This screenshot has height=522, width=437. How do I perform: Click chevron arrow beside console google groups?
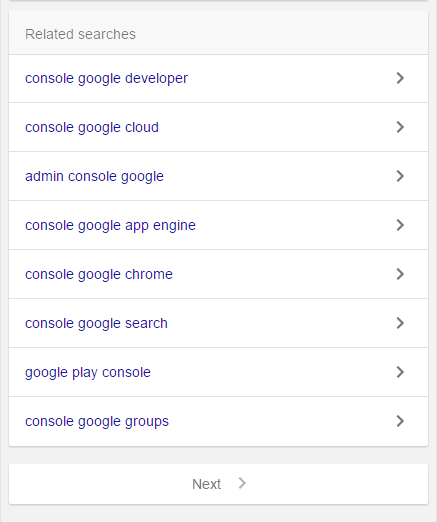point(400,421)
